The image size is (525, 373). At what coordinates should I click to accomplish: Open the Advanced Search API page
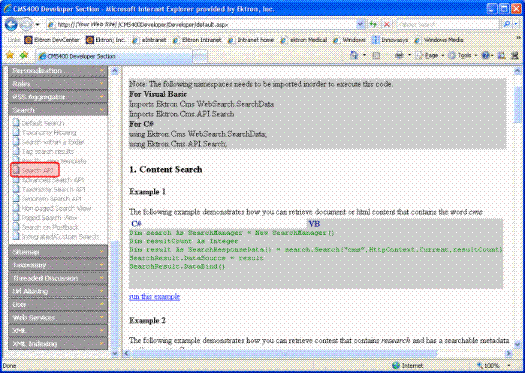click(48, 180)
